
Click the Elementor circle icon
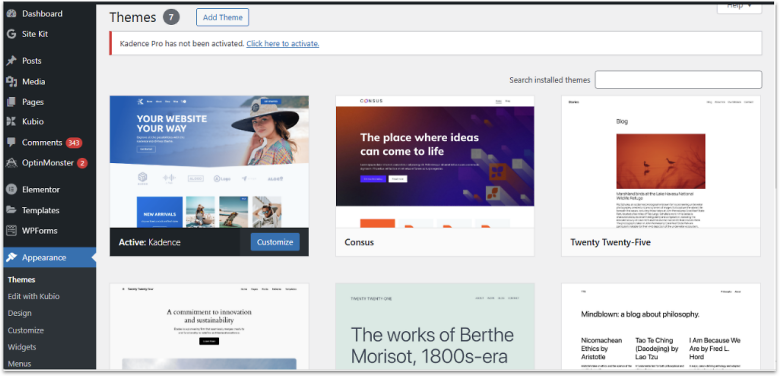(11, 189)
